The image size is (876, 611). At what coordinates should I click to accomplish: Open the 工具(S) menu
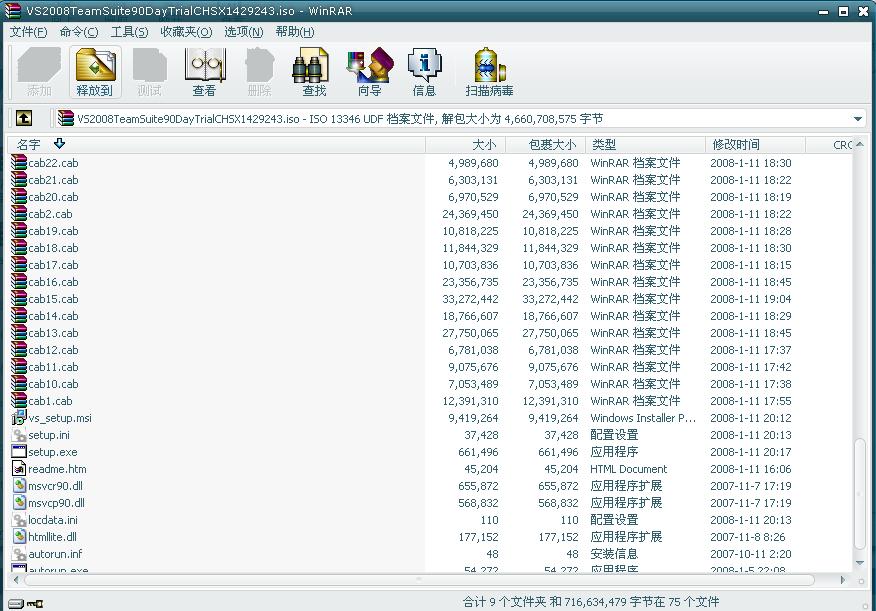(x=130, y=32)
